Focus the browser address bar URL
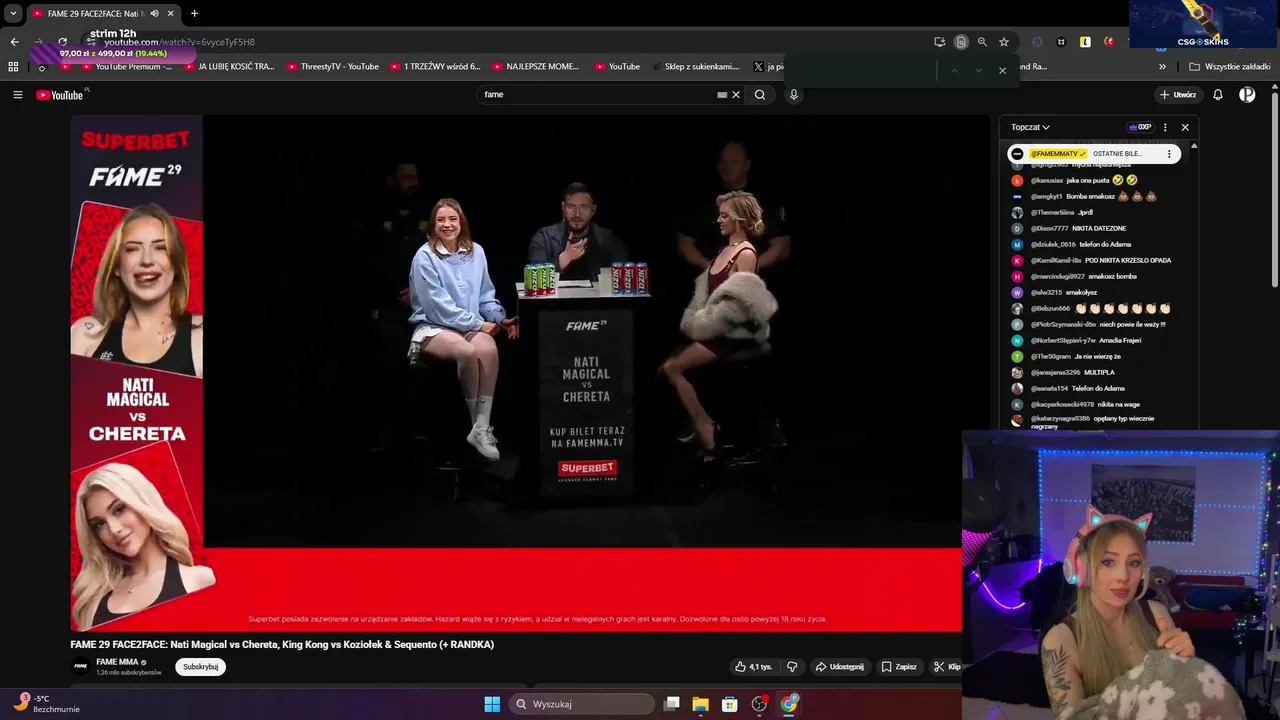The height and width of the screenshot is (720, 1280). [180, 42]
